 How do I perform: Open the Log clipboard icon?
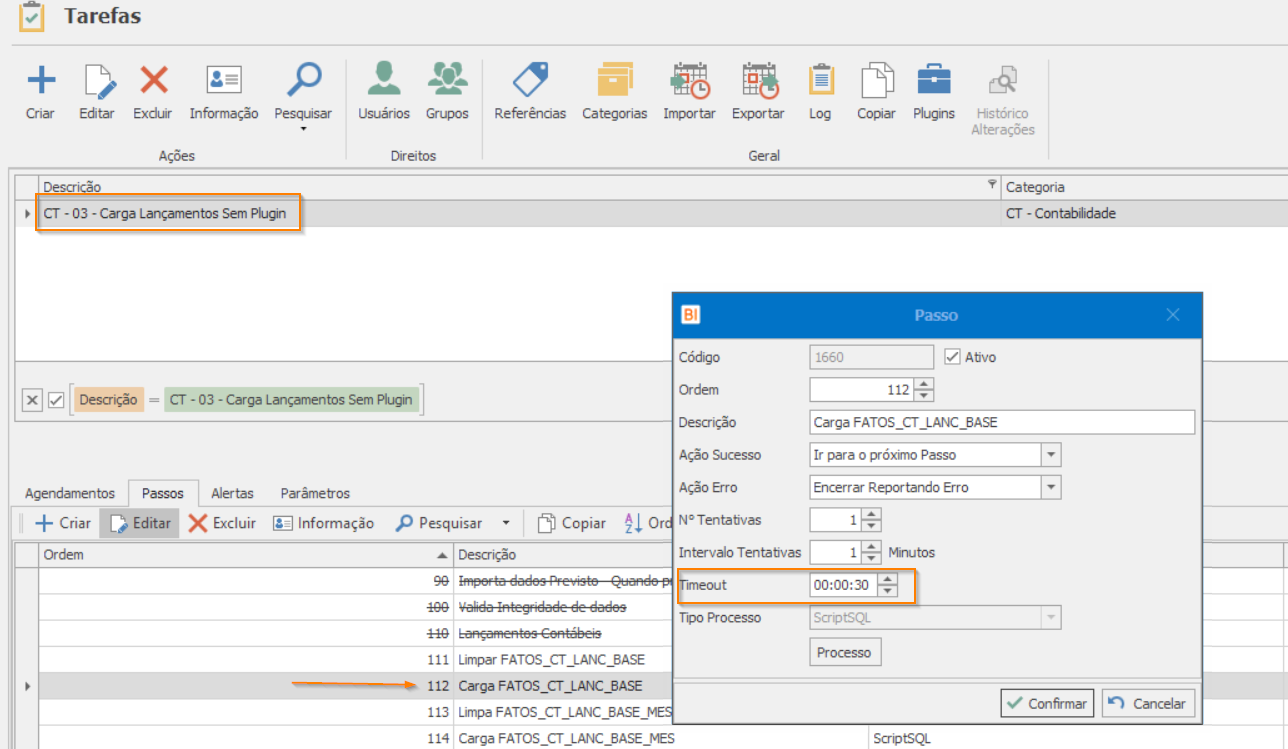(820, 80)
